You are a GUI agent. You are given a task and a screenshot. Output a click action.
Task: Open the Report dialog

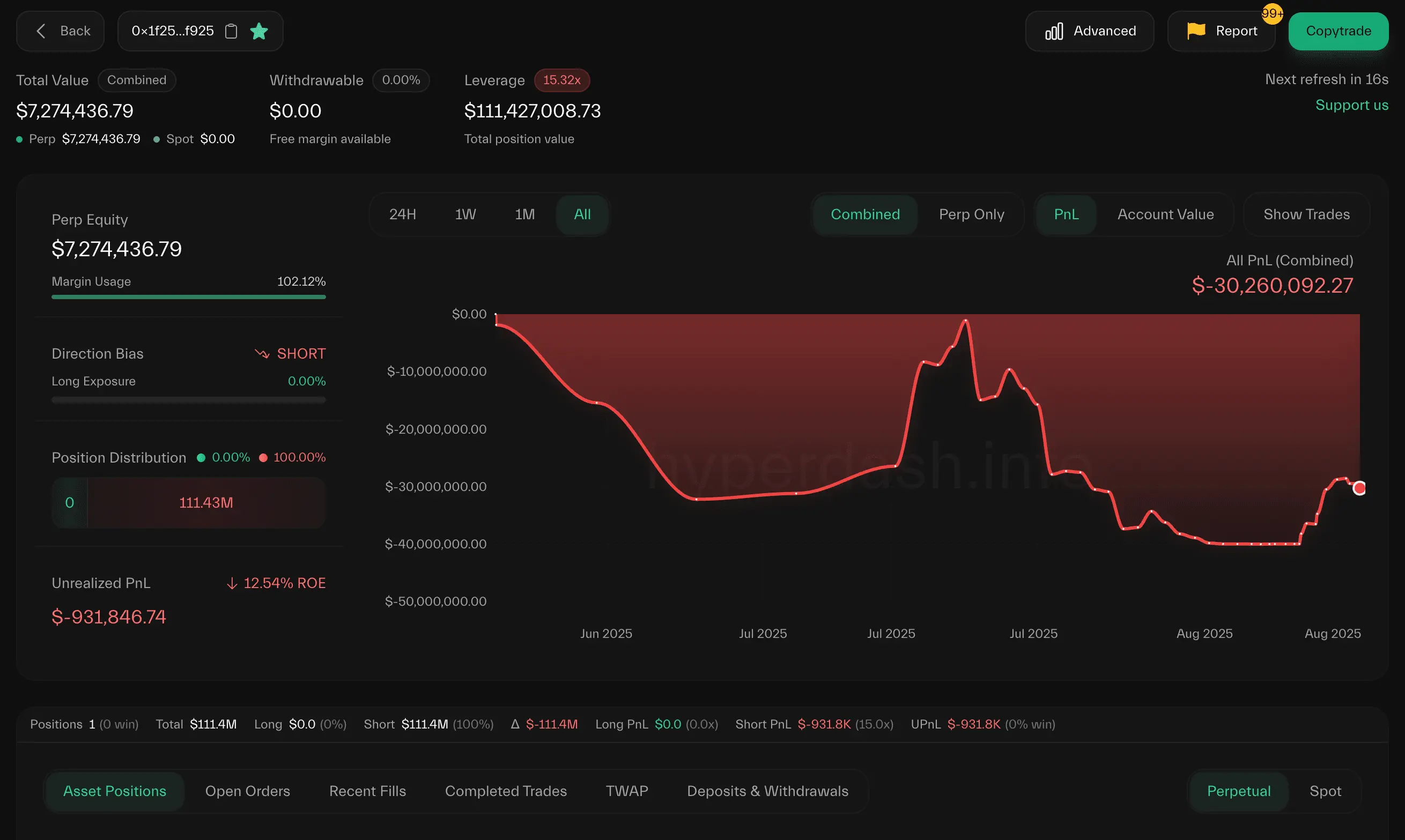pyautogui.click(x=1221, y=31)
